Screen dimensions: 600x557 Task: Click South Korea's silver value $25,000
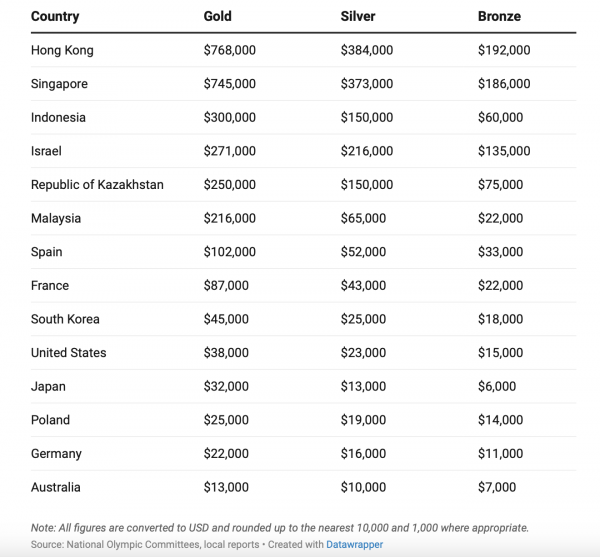click(363, 319)
